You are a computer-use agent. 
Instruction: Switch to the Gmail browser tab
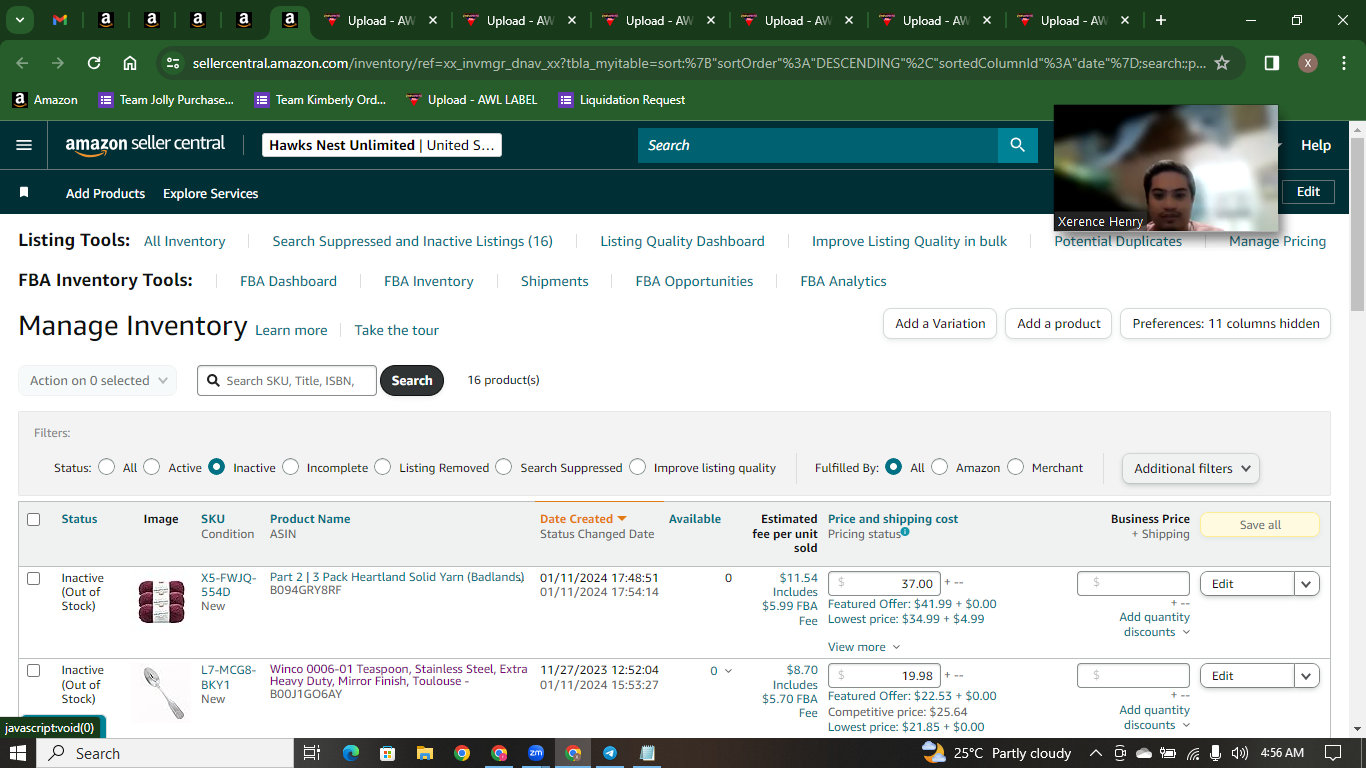pyautogui.click(x=60, y=20)
